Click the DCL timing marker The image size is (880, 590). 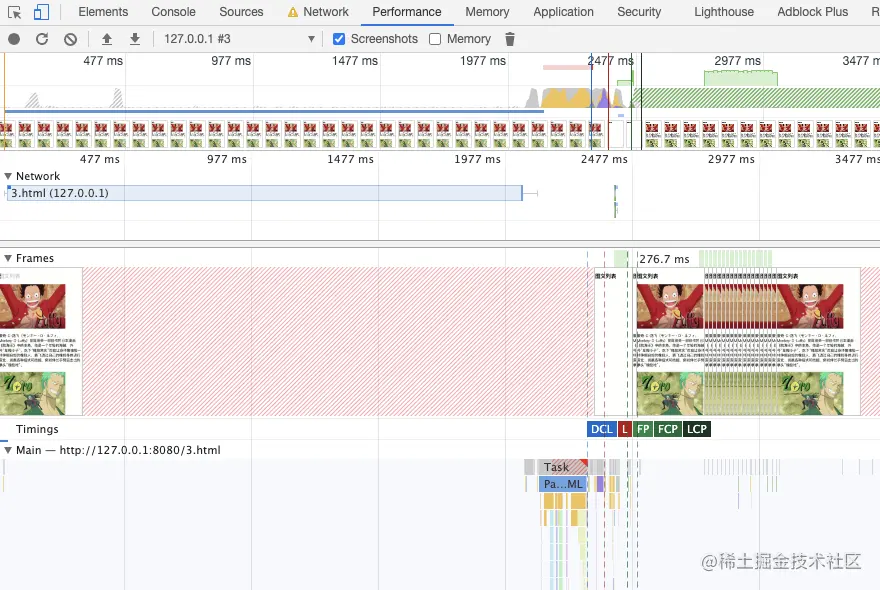602,429
